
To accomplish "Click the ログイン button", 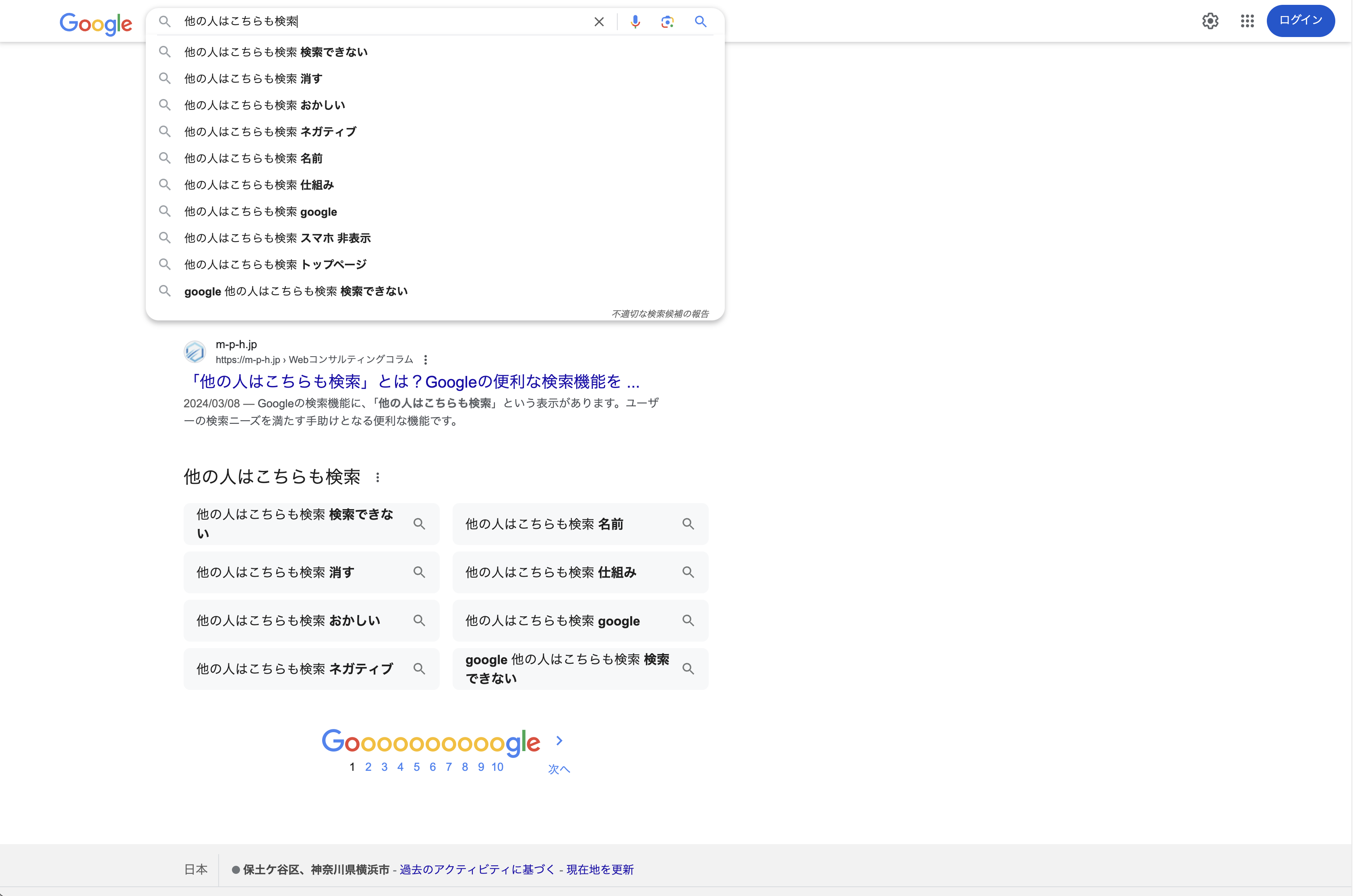I will point(1300,21).
